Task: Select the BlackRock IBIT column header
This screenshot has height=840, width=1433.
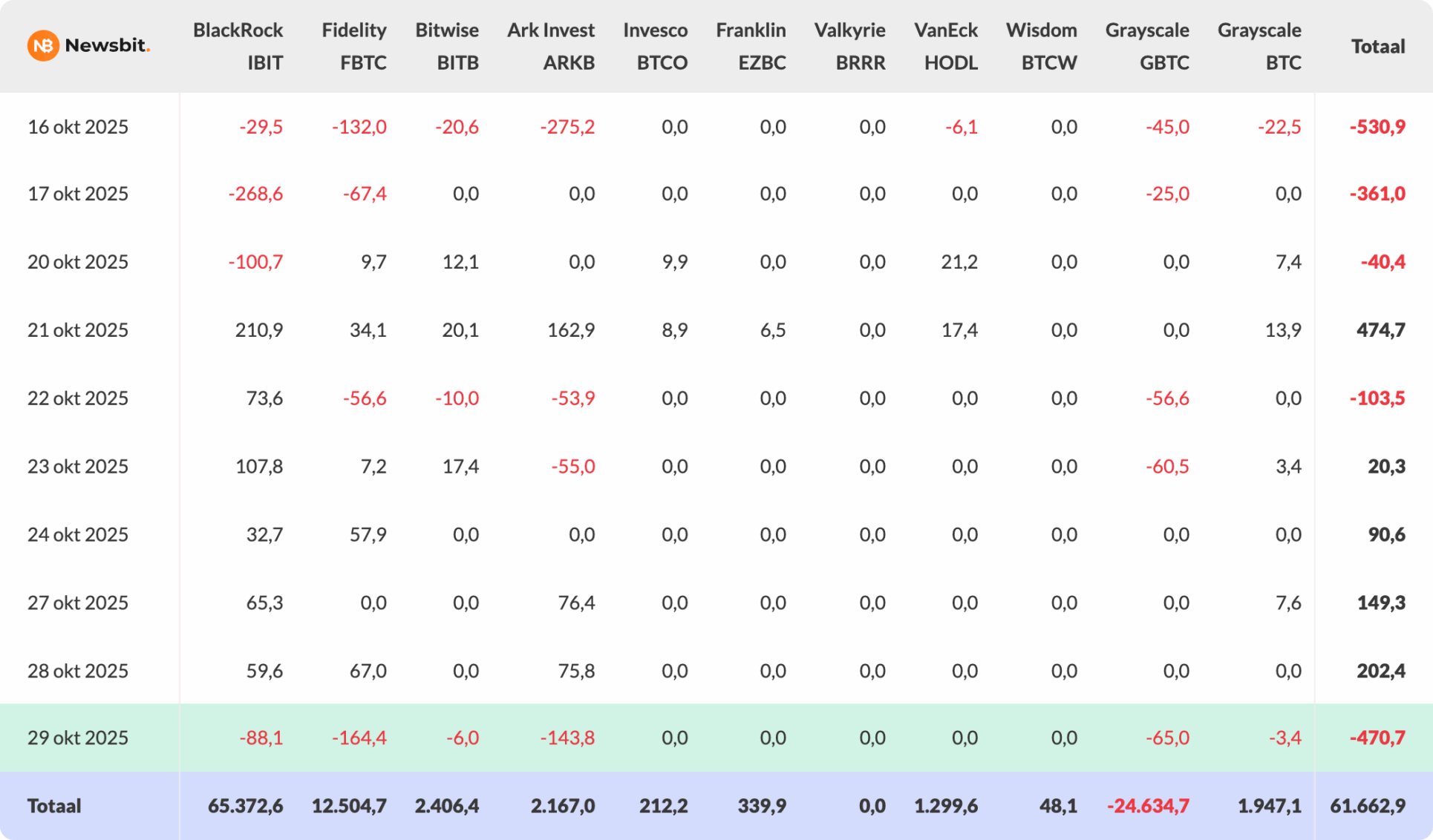Action: click(x=238, y=46)
